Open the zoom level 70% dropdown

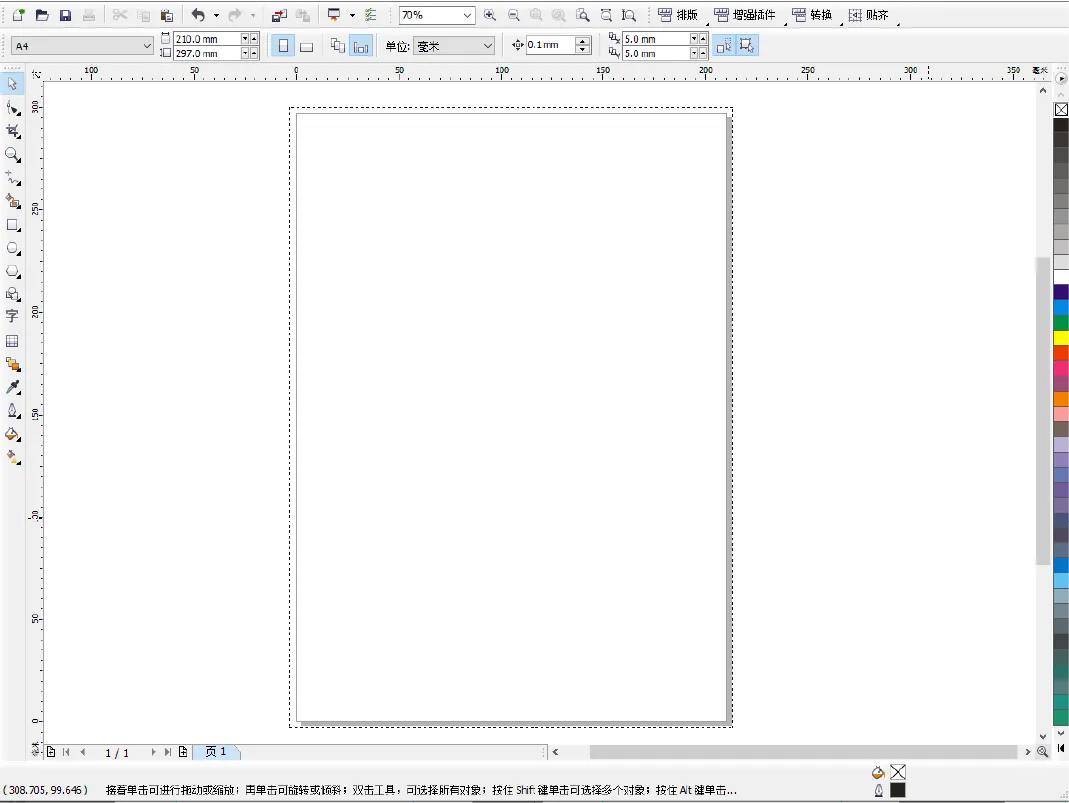pyautogui.click(x=467, y=15)
